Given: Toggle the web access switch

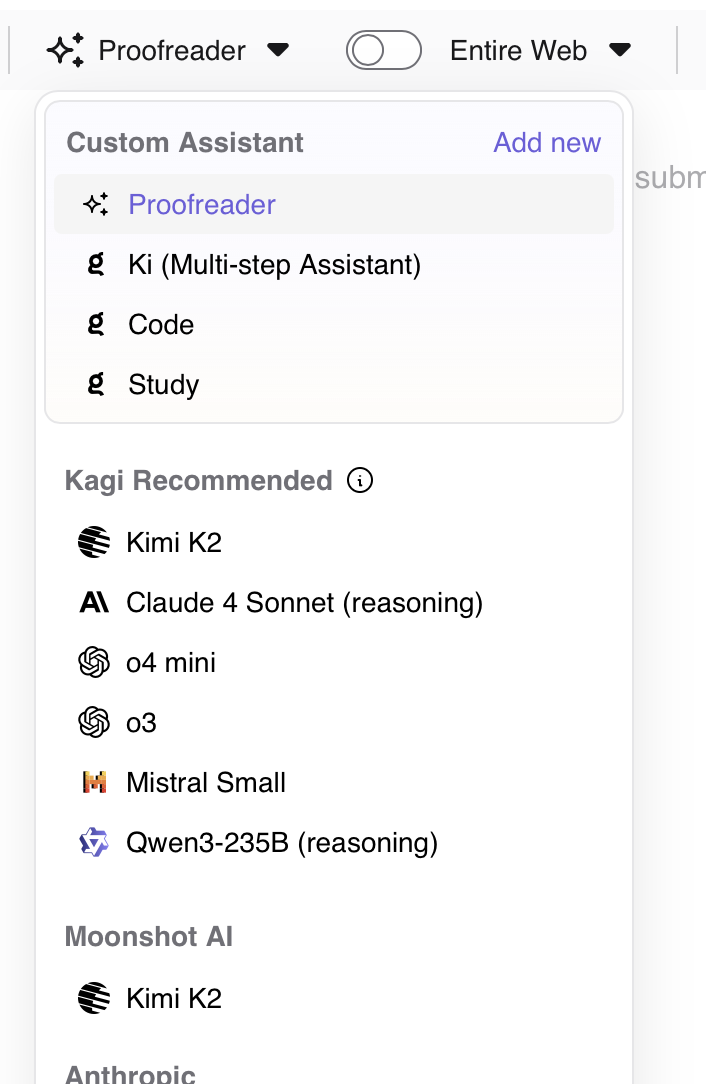Looking at the screenshot, I should [383, 50].
